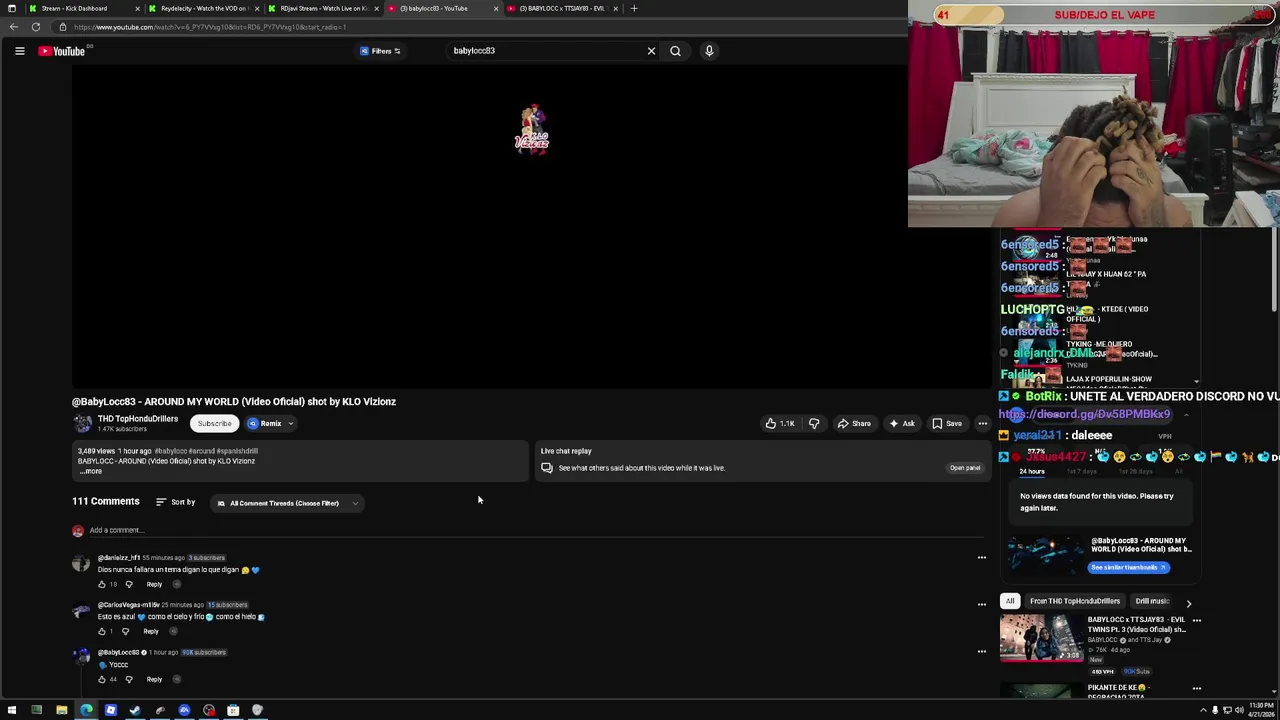Open the YouTube hamburger guide menu
The height and width of the screenshot is (720, 1280).
click(x=19, y=51)
